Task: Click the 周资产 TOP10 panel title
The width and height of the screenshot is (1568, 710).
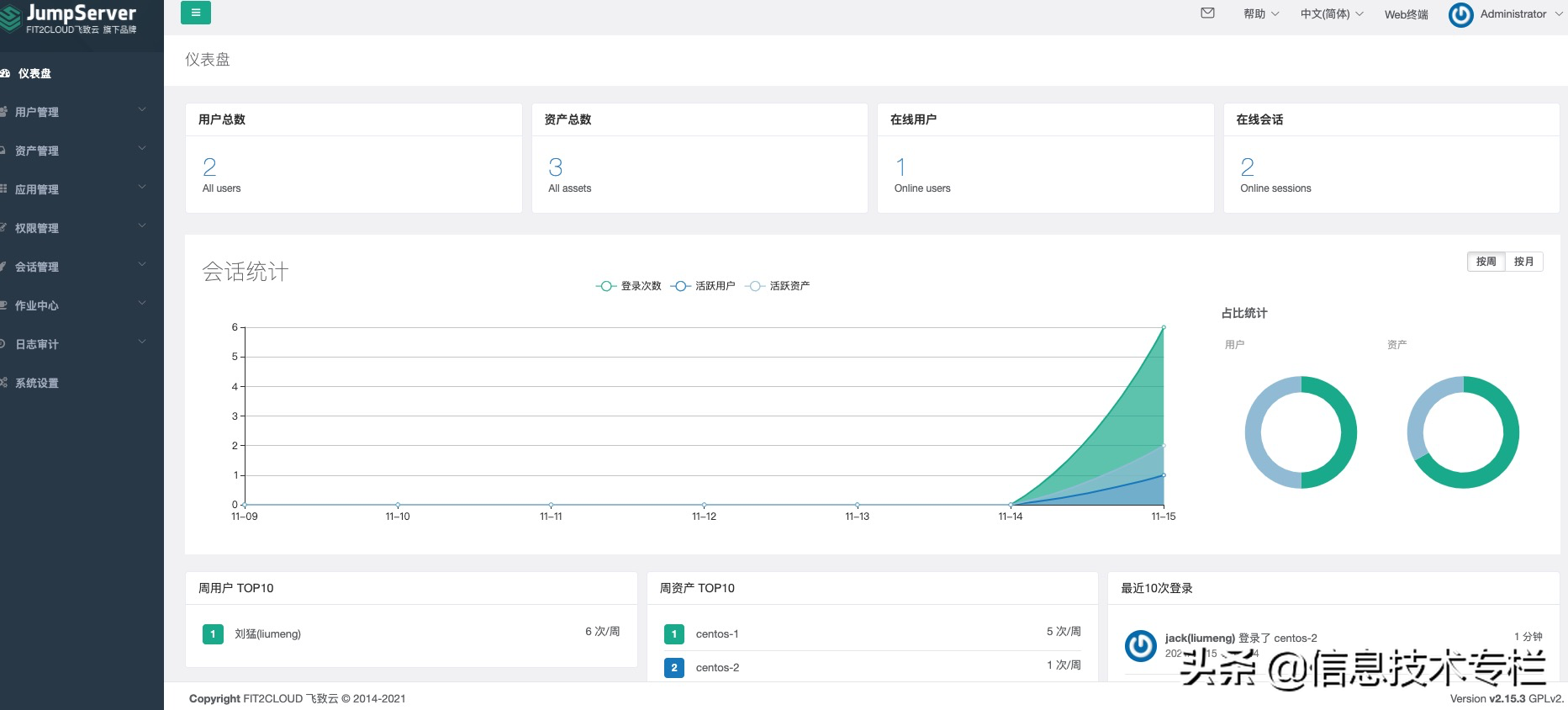Action: 697,588
